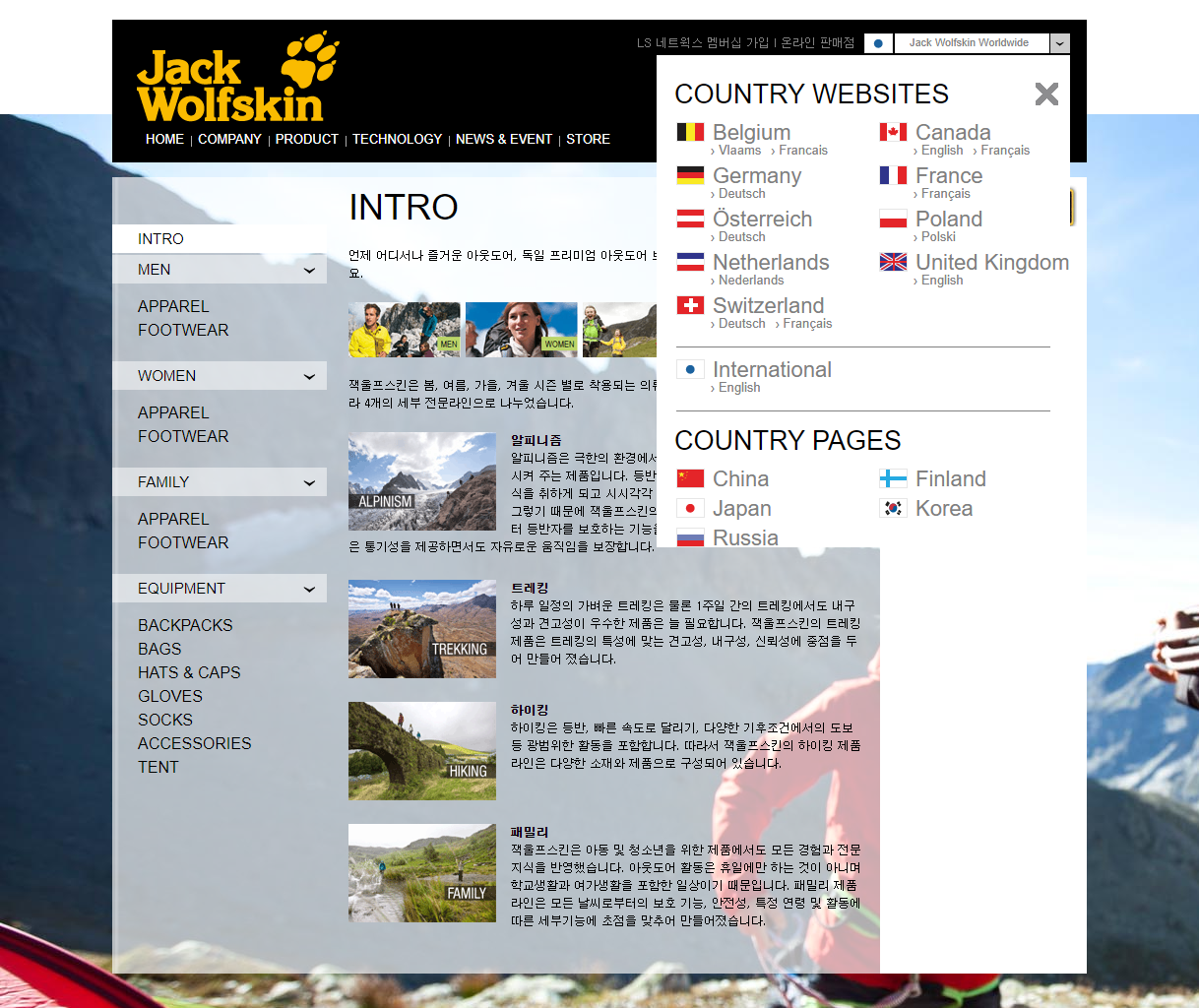Open SOCKS in Equipment
This screenshot has height=1008, width=1199.
(x=165, y=720)
